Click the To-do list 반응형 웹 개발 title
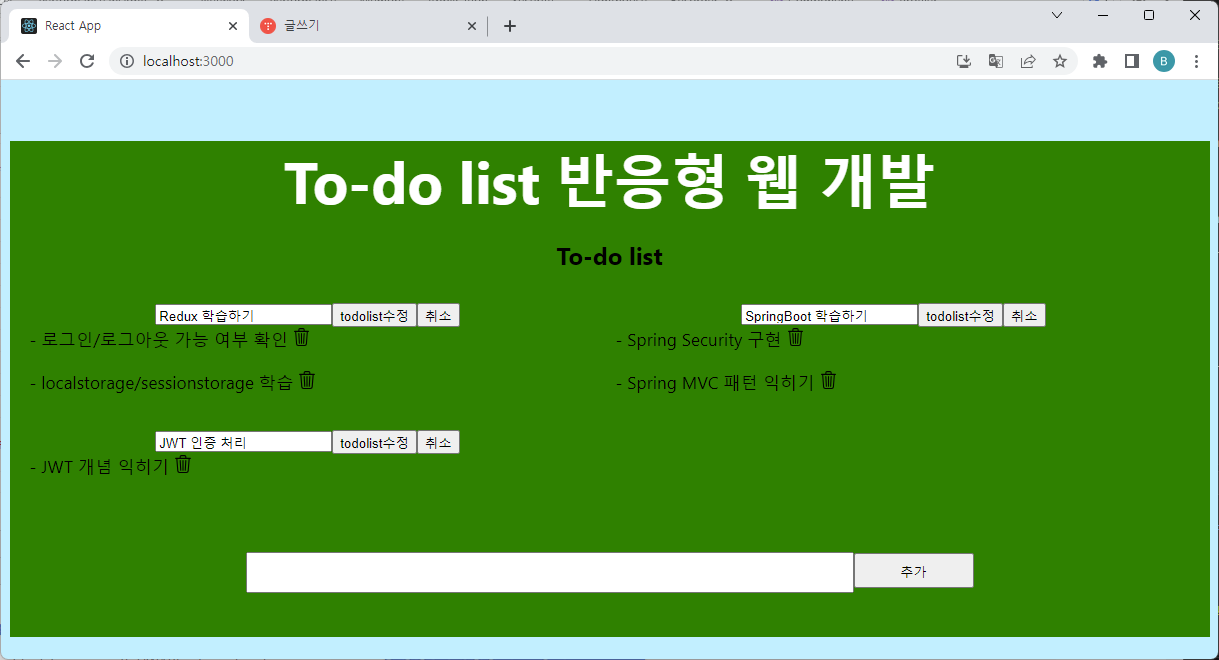Viewport: 1219px width, 660px height. click(x=608, y=182)
